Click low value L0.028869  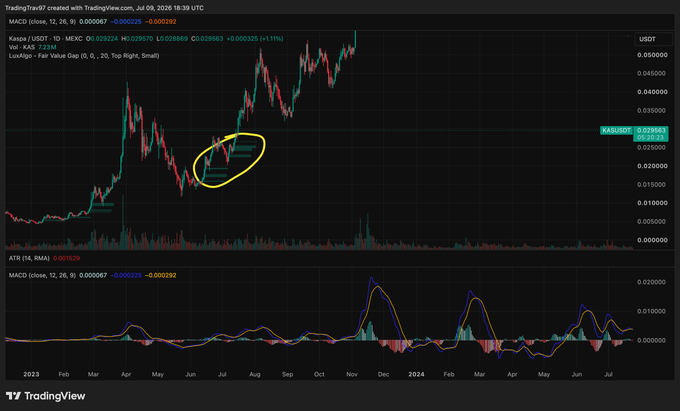tap(172, 39)
